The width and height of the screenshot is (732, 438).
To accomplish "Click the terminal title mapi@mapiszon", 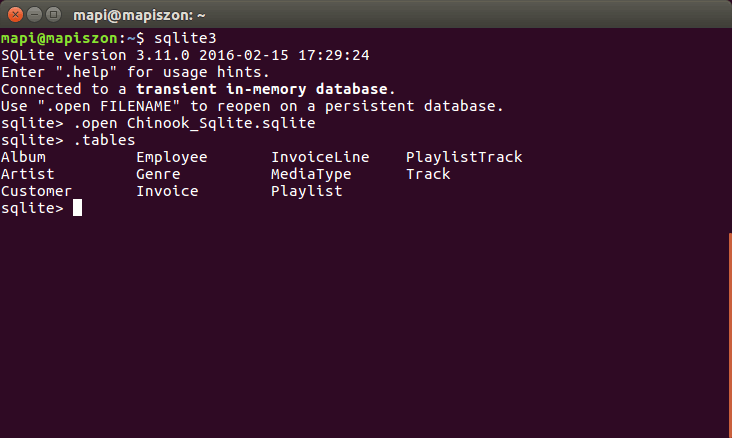I will (139, 15).
